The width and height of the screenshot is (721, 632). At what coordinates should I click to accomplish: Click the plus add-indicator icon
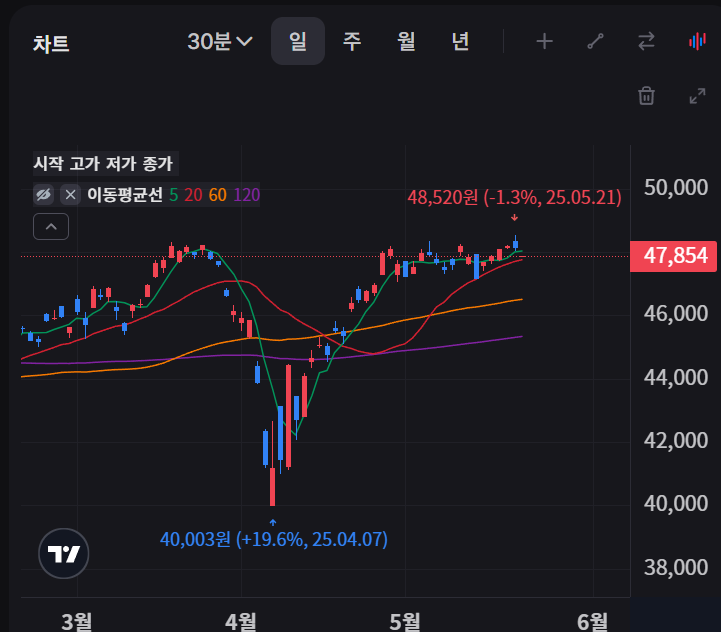(x=544, y=41)
